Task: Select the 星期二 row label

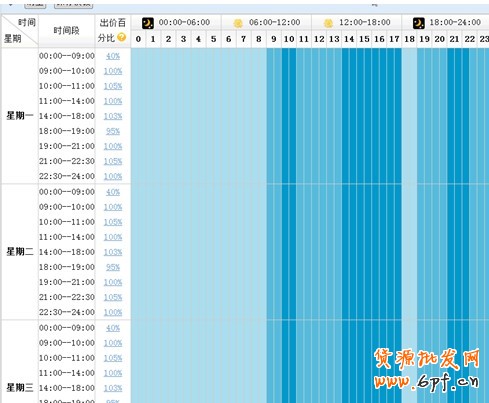Action: [x=20, y=251]
